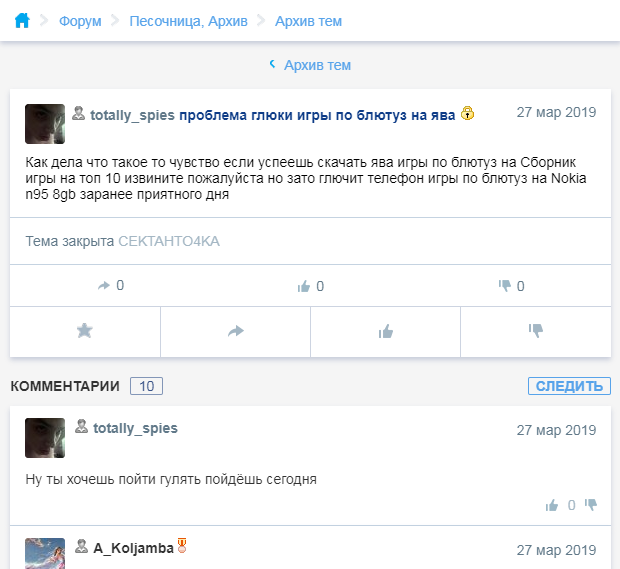Open Архив тем in breadcrumb
The width and height of the screenshot is (620, 569).
tap(308, 21)
